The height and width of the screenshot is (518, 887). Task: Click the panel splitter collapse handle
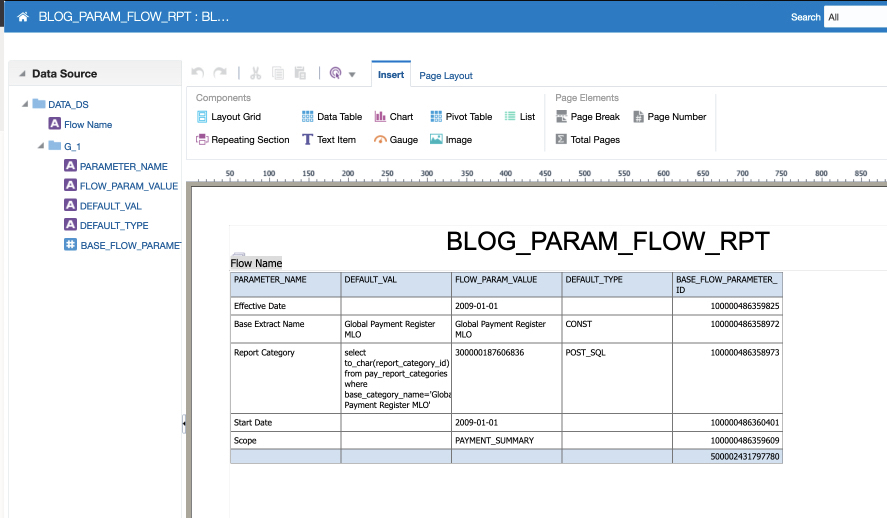pos(184,424)
